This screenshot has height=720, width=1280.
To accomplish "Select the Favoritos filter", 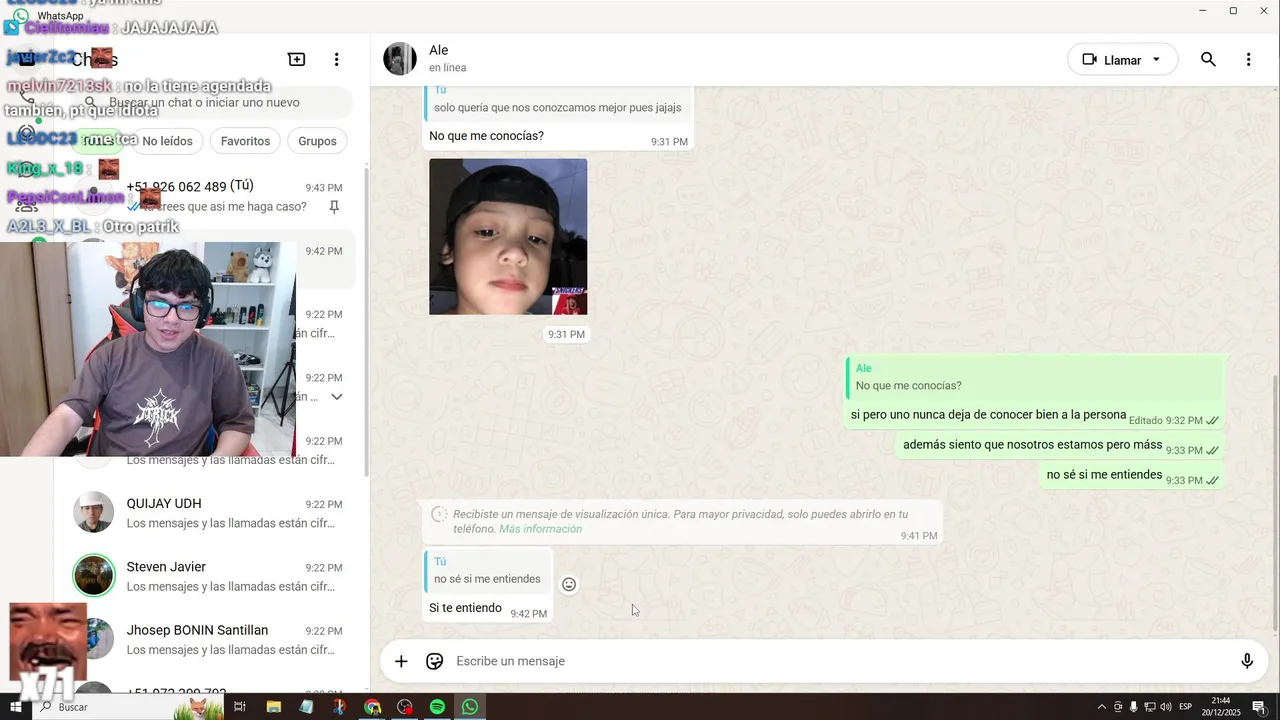I will tap(245, 141).
